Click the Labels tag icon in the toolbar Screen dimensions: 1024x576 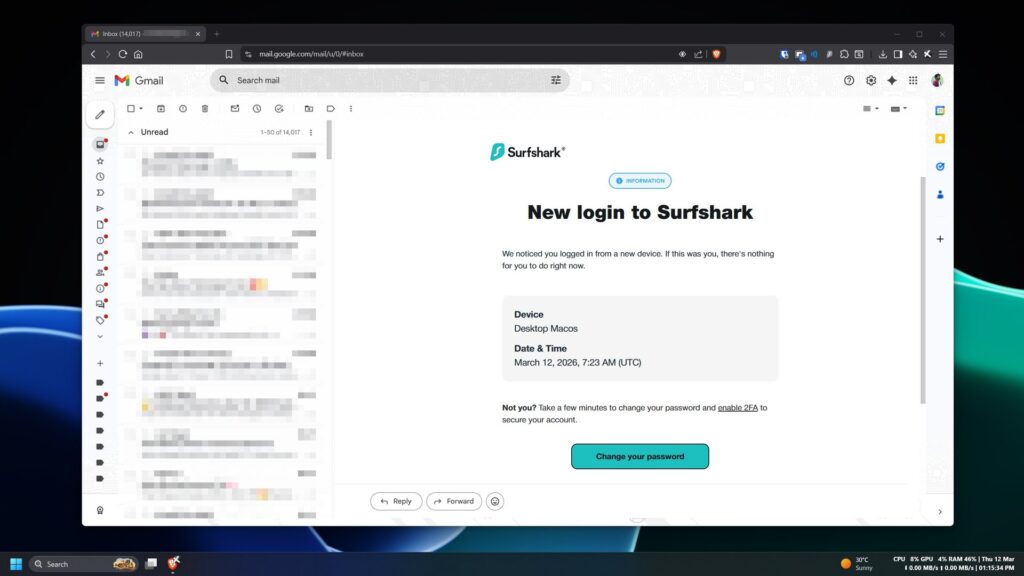[331, 108]
